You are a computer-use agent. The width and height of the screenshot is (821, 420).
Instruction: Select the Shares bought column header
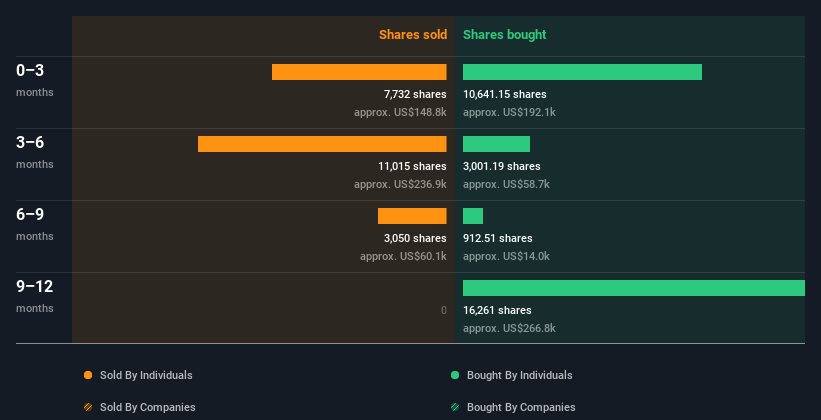505,35
